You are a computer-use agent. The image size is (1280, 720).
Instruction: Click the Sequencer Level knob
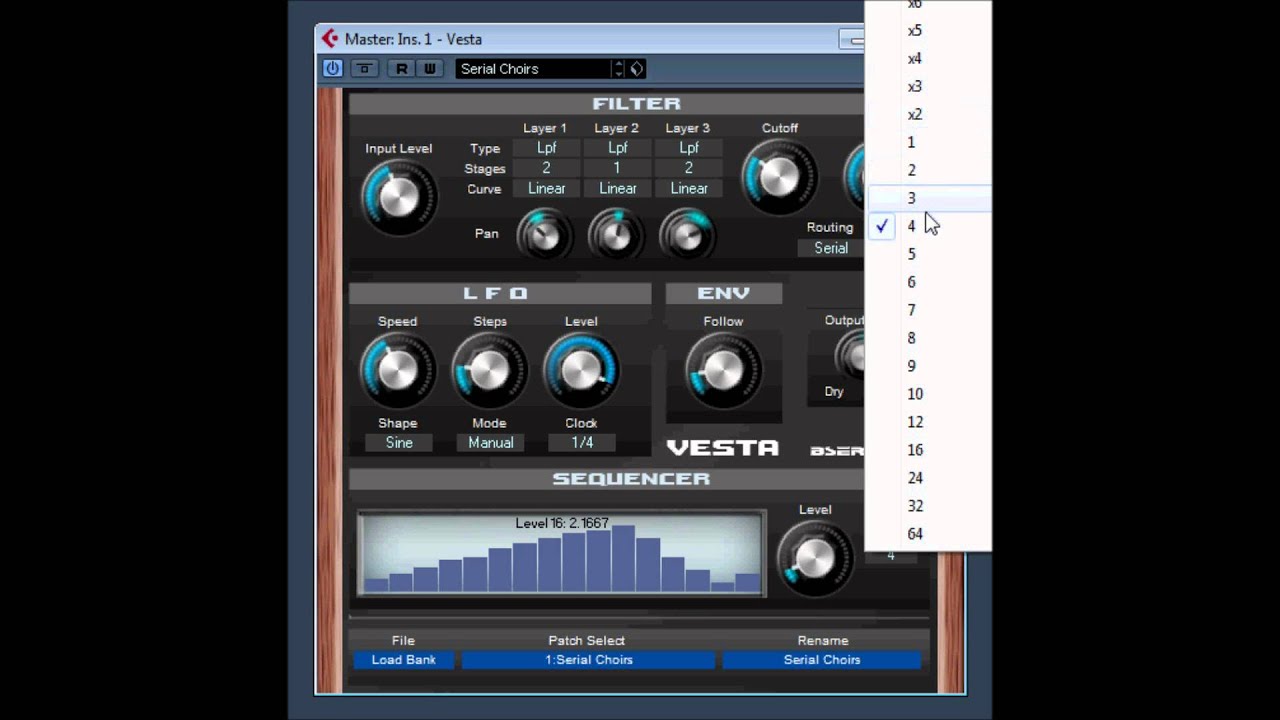pos(814,558)
